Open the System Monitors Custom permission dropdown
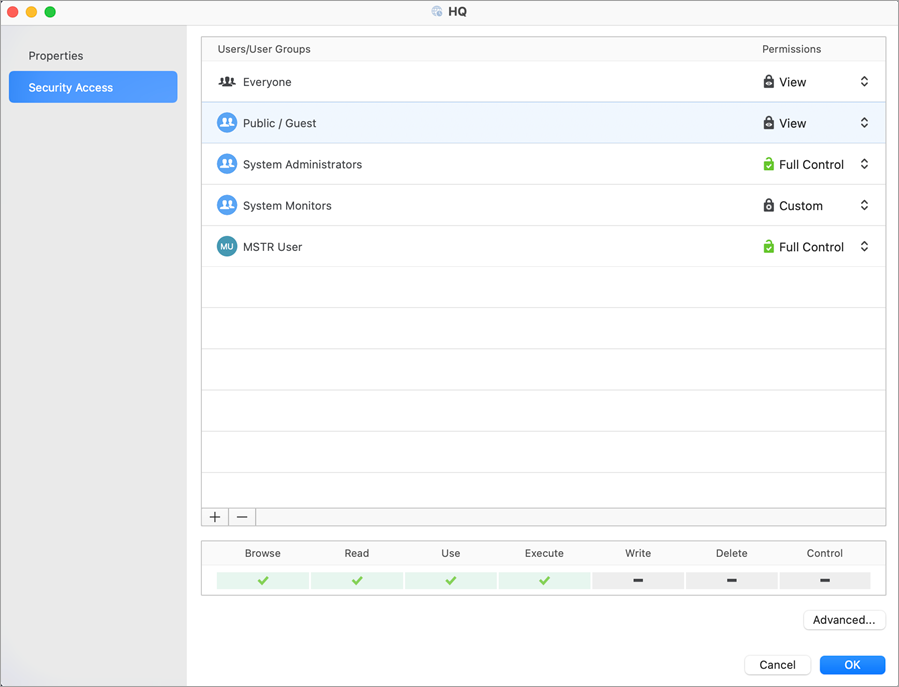This screenshot has height=687, width=899. [x=864, y=205]
